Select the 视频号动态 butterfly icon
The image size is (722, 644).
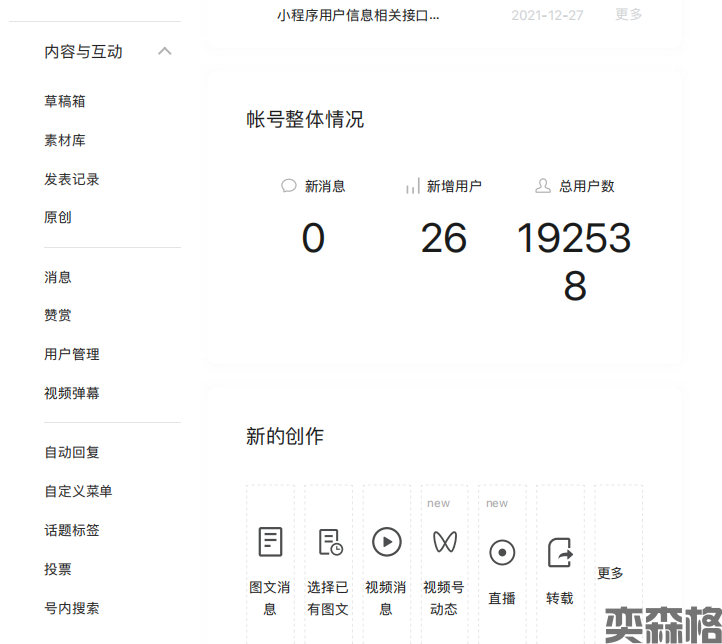click(444, 542)
